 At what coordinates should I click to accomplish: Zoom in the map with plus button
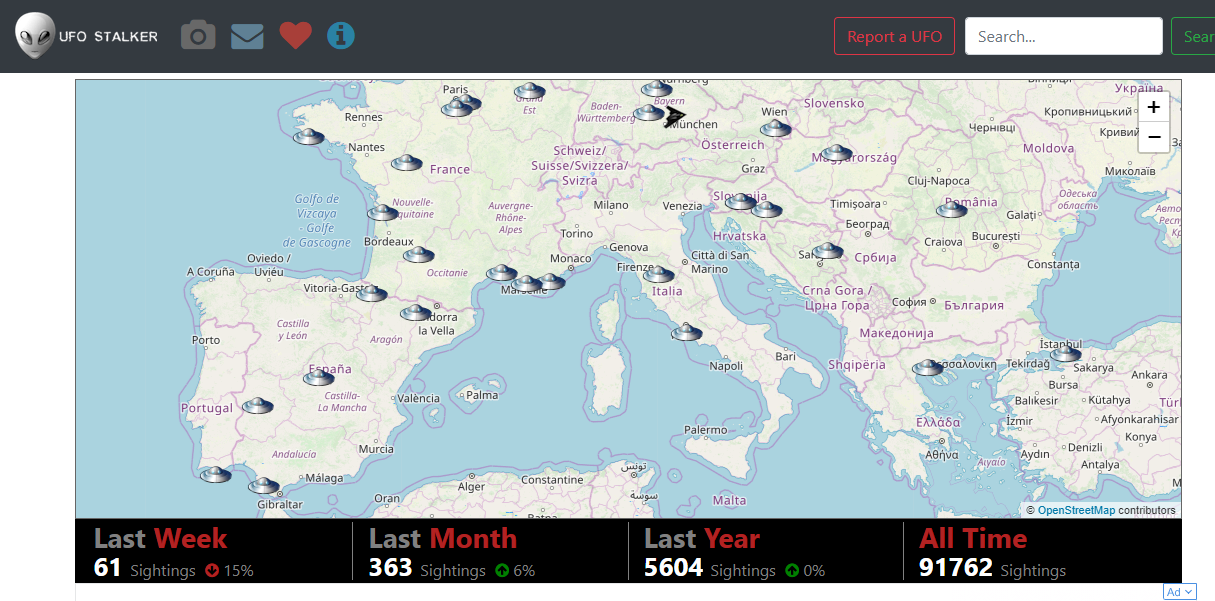1154,107
